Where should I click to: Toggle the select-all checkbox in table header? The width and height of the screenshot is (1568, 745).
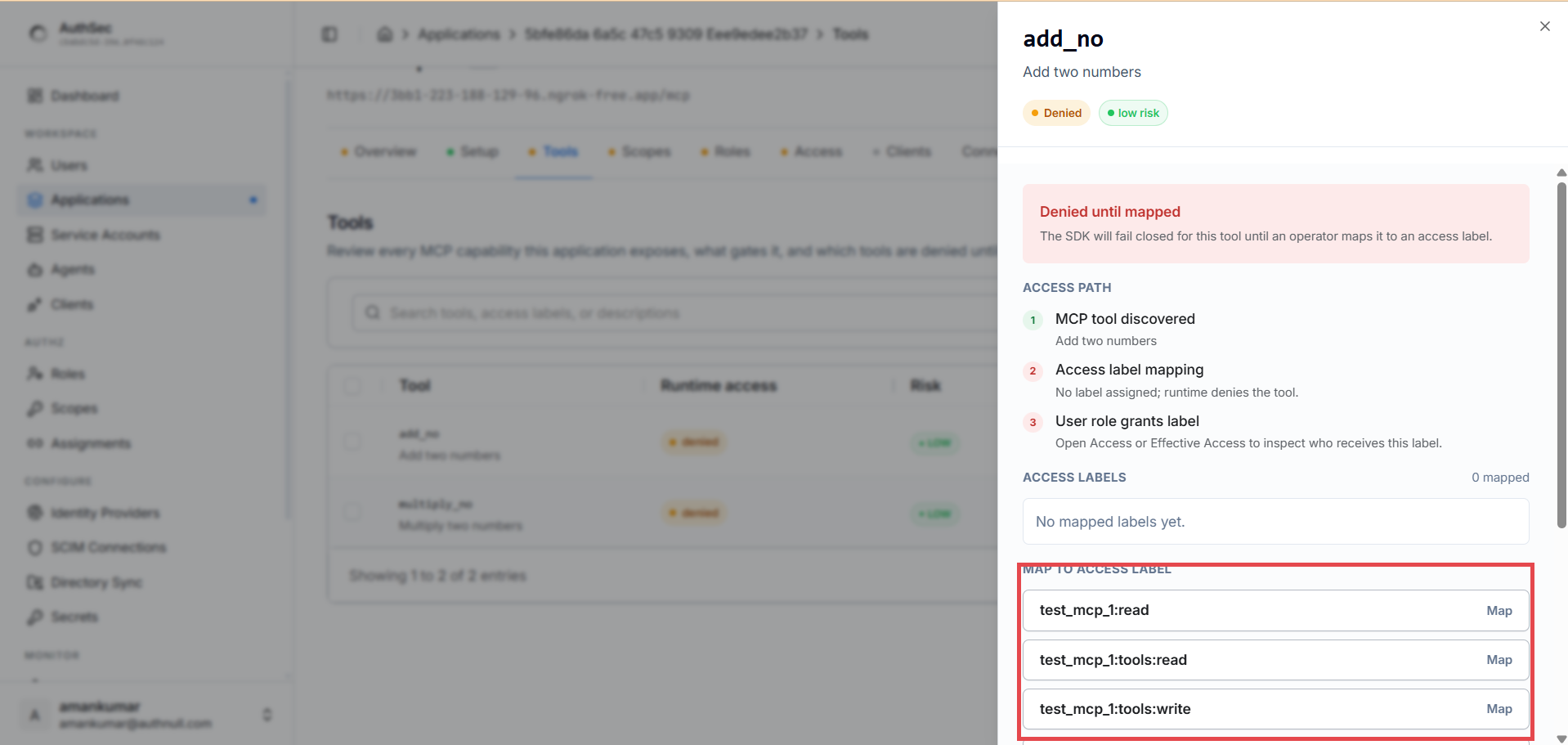352,386
